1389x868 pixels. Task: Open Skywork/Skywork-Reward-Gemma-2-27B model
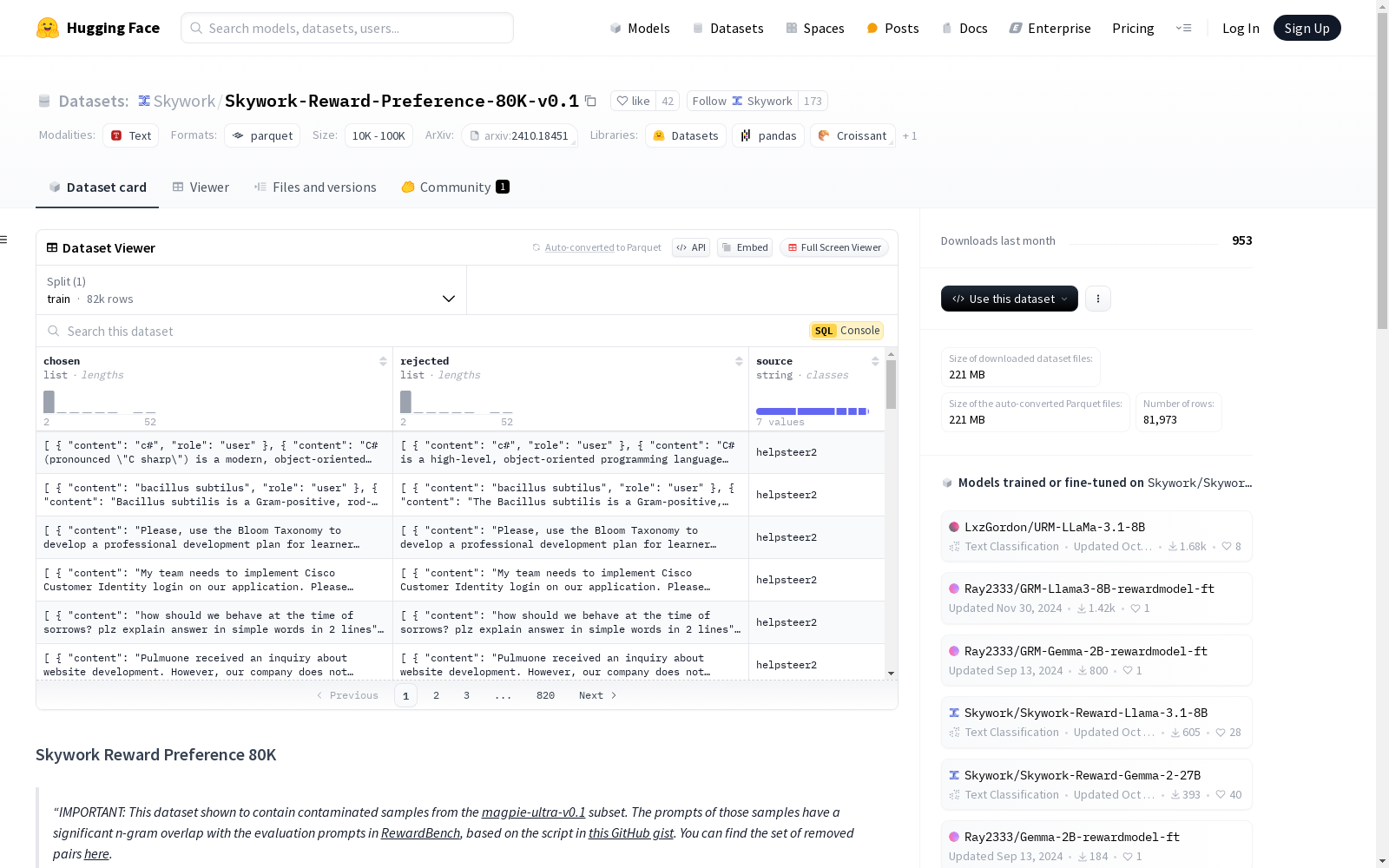pos(1096,785)
